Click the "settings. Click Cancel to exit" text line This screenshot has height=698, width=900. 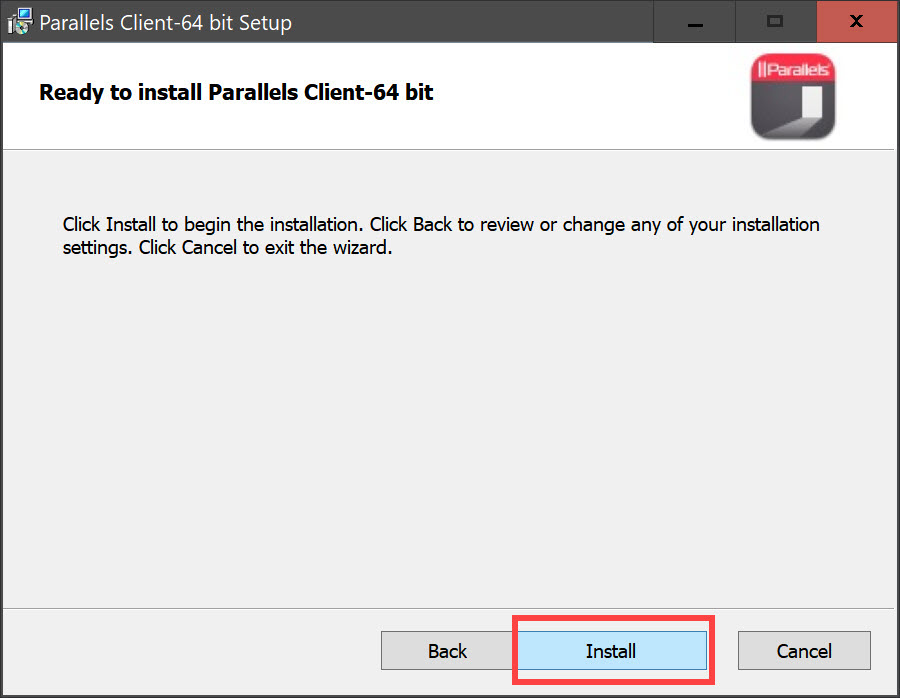tap(227, 247)
